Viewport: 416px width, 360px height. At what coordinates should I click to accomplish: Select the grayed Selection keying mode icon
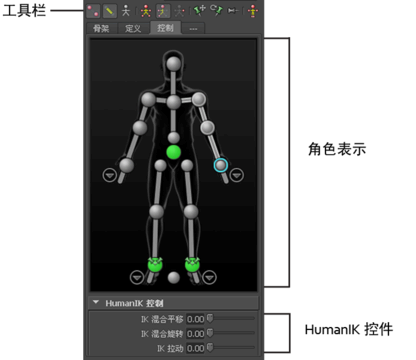click(x=180, y=11)
